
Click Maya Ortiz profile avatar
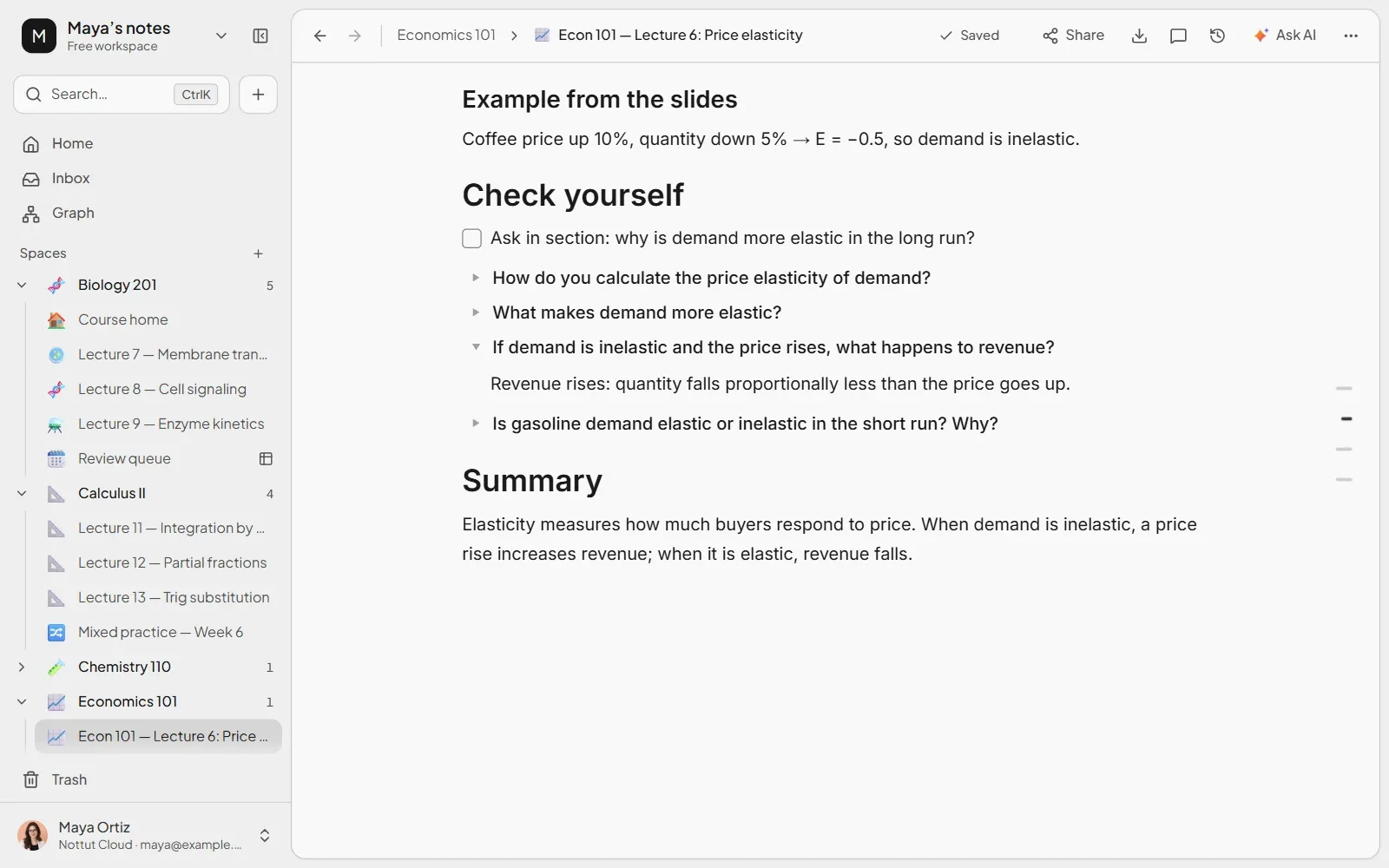tap(33, 835)
